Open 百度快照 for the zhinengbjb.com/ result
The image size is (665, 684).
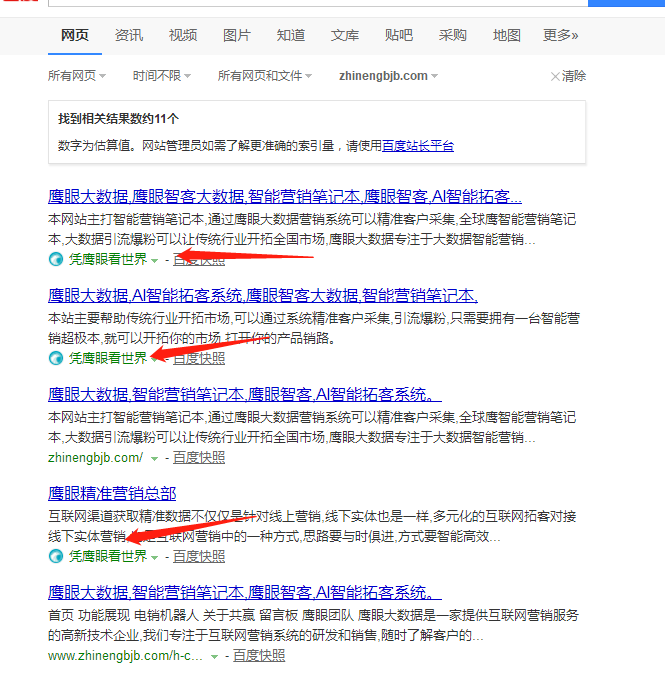pos(199,458)
